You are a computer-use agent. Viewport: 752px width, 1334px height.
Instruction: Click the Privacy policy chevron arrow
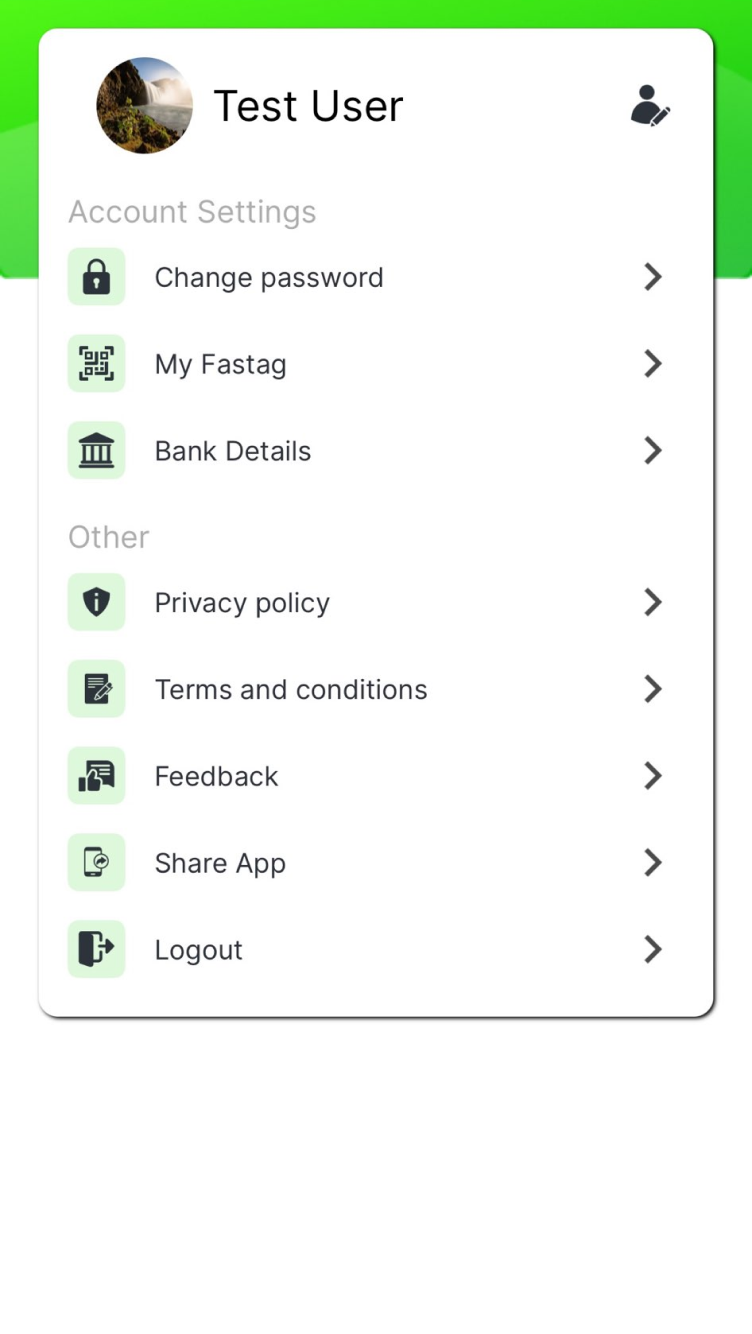click(x=653, y=602)
